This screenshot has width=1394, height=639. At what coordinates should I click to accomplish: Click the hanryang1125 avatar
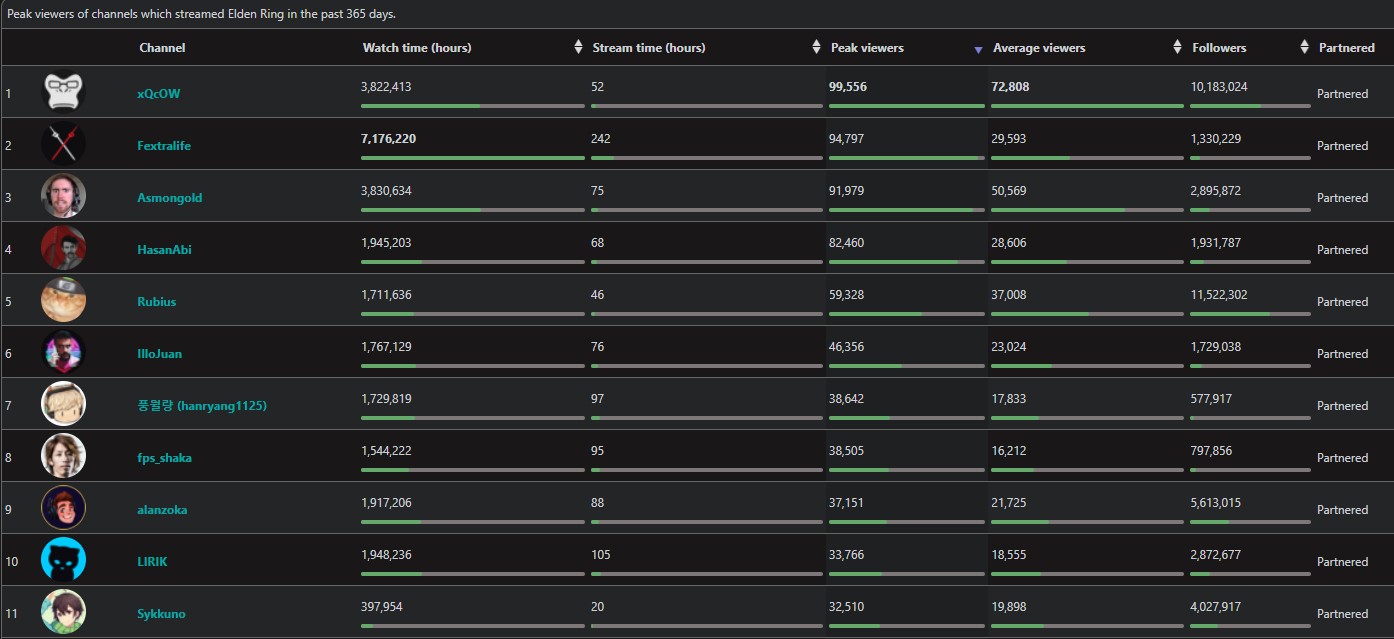pyautogui.click(x=63, y=405)
